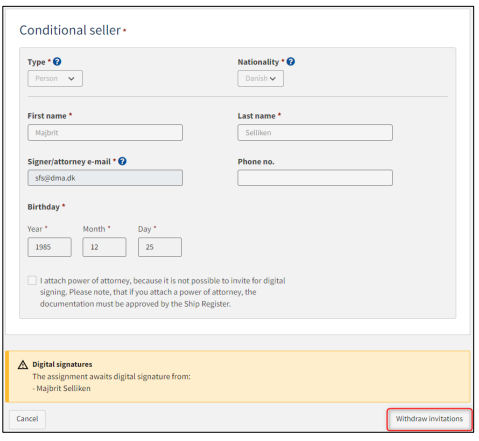
Task: Open the Type dropdown showing Person
Action: 55,79
